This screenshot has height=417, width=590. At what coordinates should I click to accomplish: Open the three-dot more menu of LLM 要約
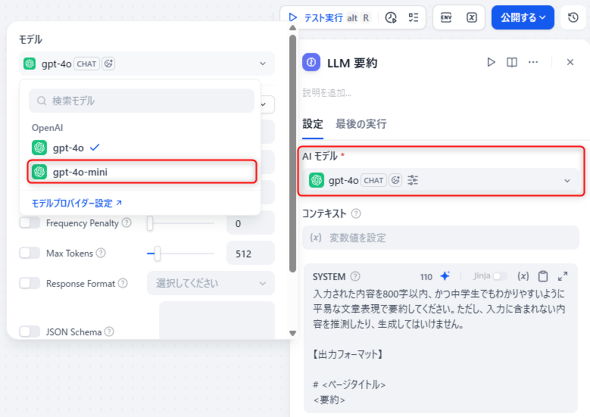click(x=533, y=62)
